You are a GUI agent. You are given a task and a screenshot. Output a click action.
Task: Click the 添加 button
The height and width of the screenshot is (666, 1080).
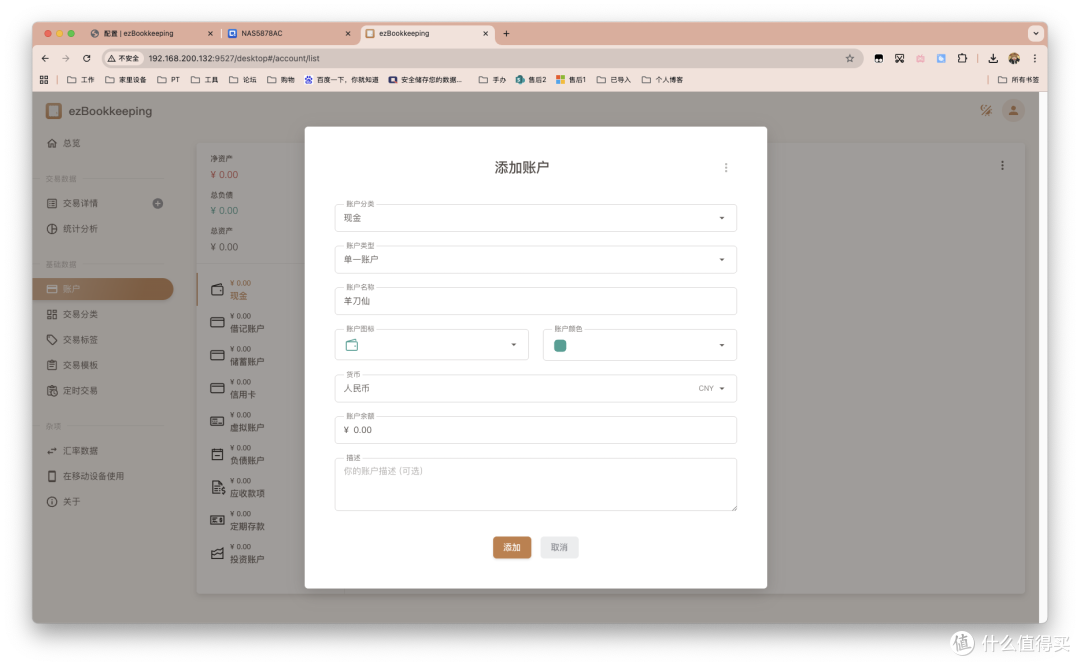pos(512,548)
